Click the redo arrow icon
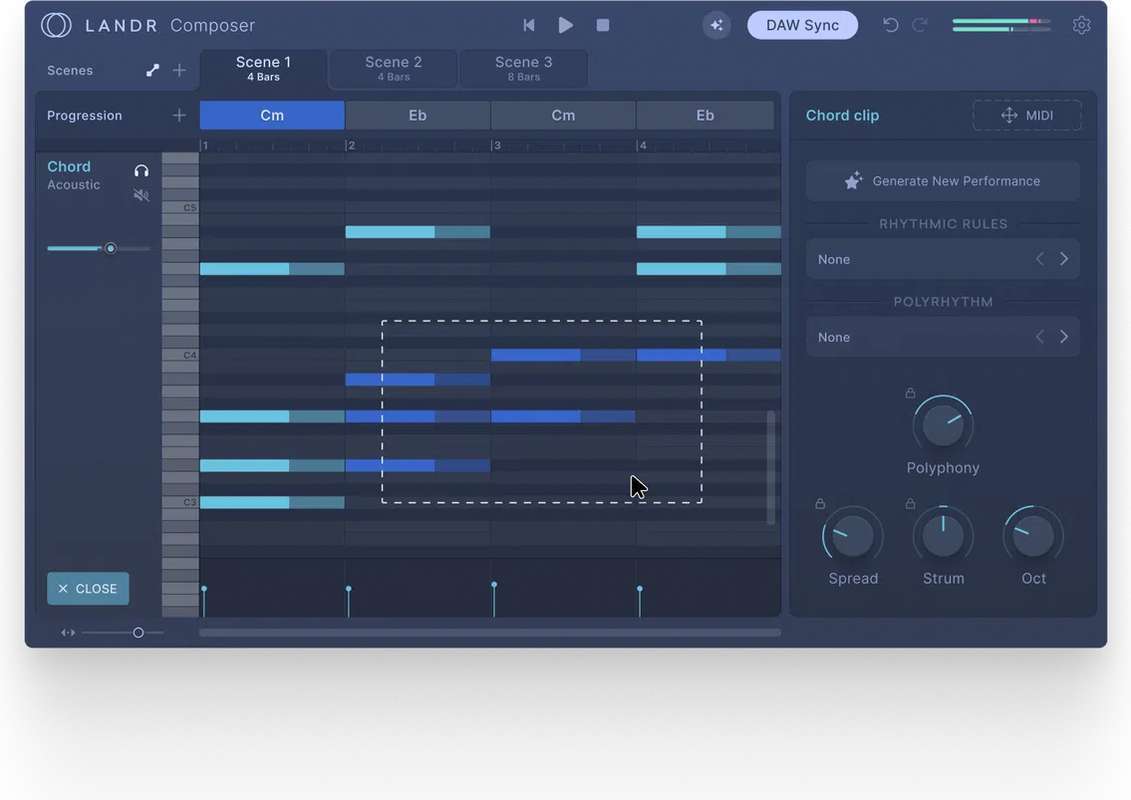Image resolution: width=1131 pixels, height=800 pixels. click(920, 25)
